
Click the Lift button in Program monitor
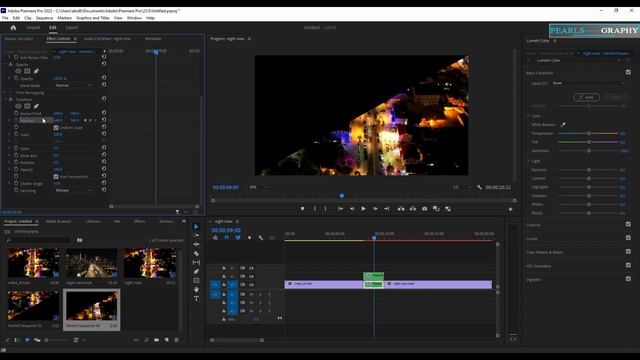401,209
